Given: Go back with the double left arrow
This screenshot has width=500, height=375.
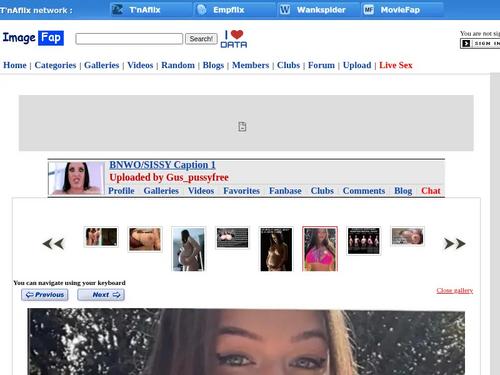Looking at the screenshot, I should [53, 244].
